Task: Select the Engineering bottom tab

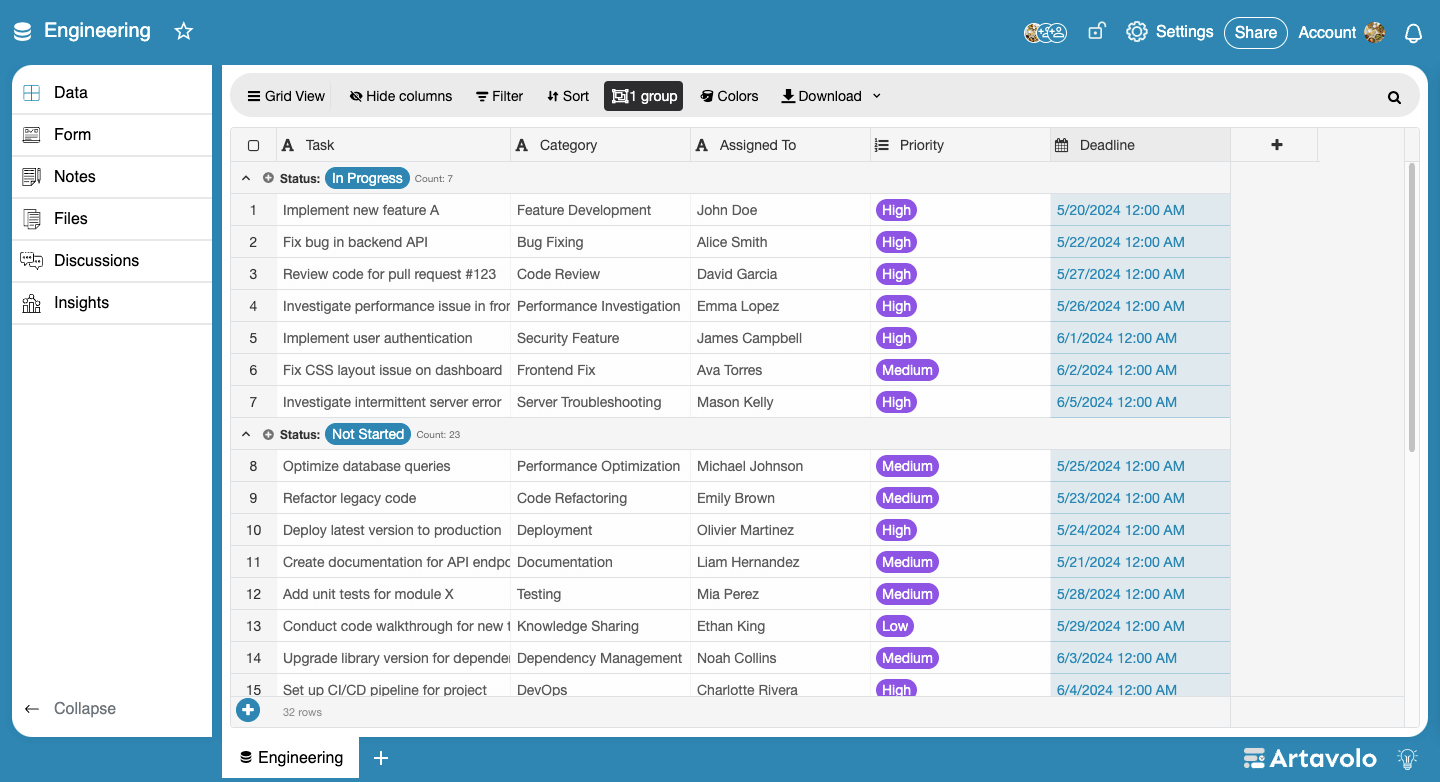Action: 291,758
